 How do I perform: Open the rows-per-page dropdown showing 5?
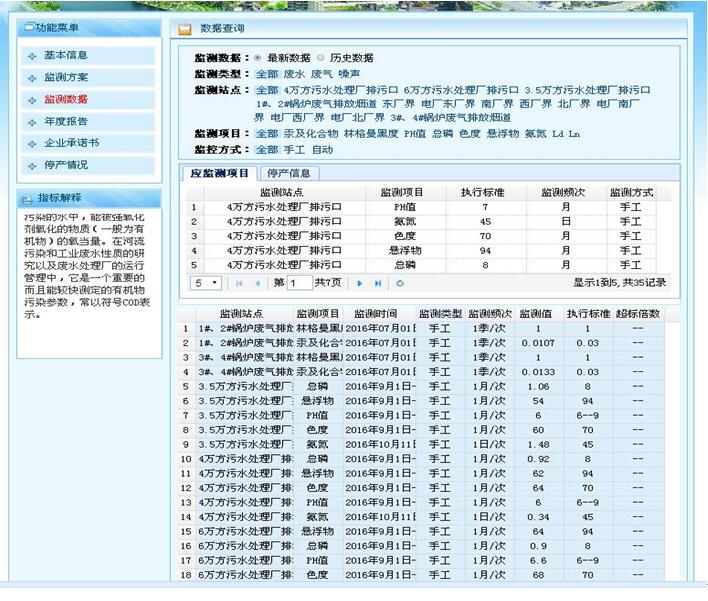click(206, 284)
